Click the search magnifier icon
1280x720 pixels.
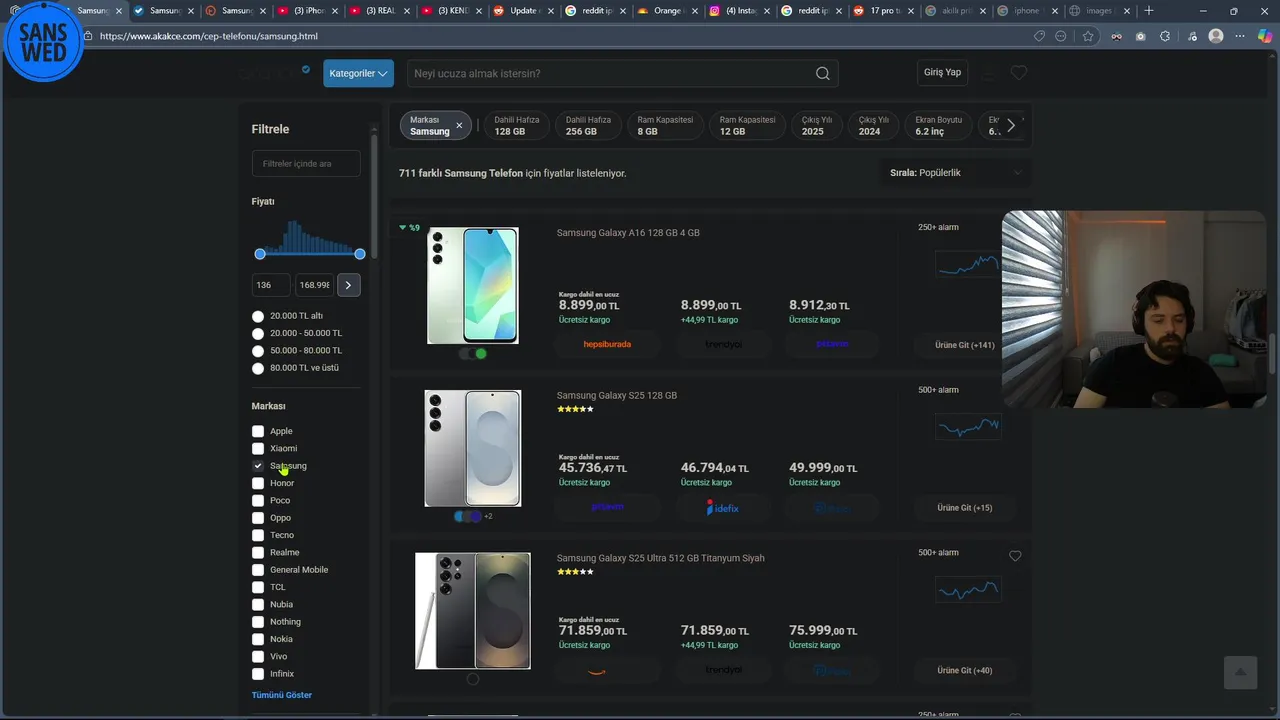pos(822,73)
